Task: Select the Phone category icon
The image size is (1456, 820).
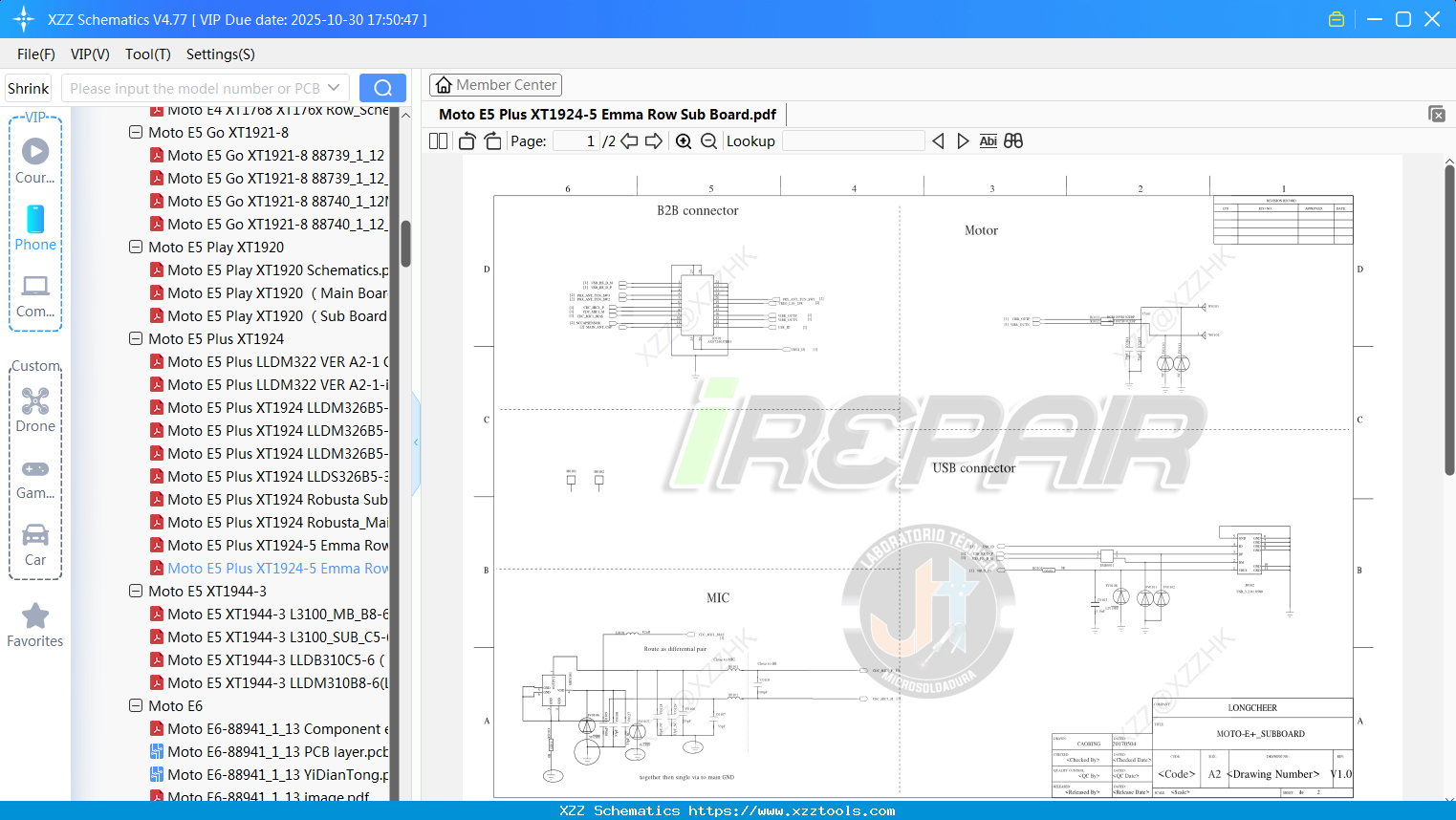Action: [35, 227]
